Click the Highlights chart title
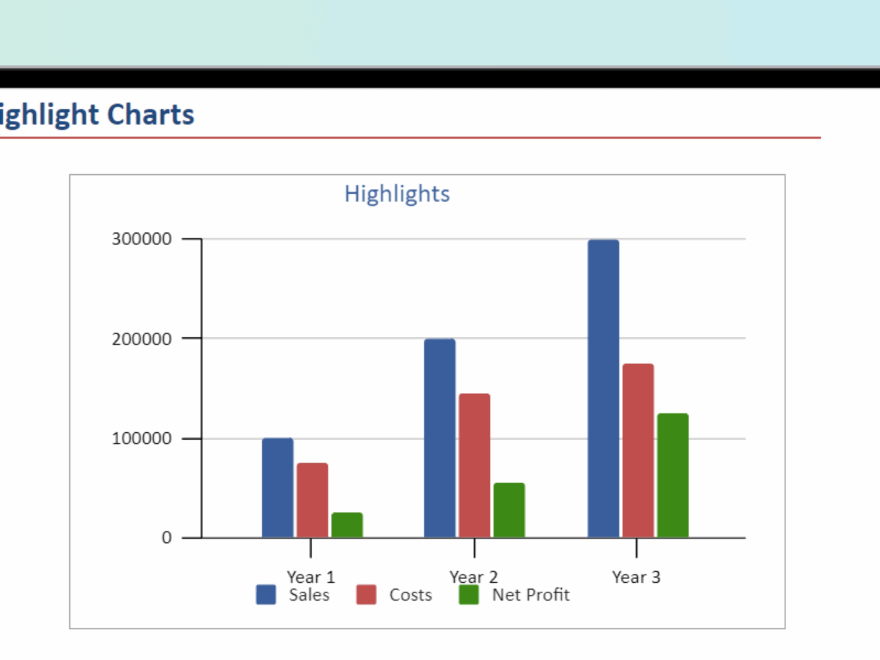Image resolution: width=880 pixels, height=660 pixels. coord(397,194)
